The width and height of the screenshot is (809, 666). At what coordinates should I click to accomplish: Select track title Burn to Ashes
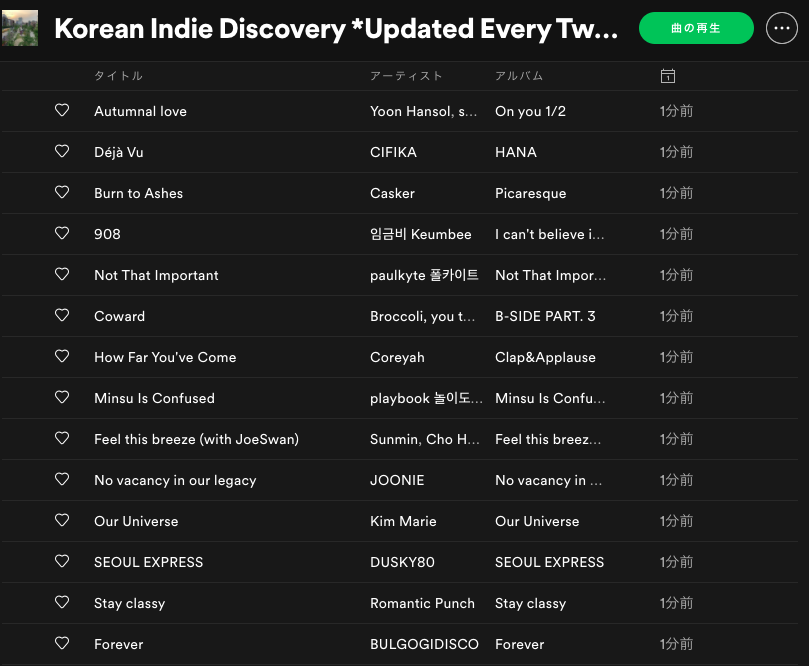(138, 193)
